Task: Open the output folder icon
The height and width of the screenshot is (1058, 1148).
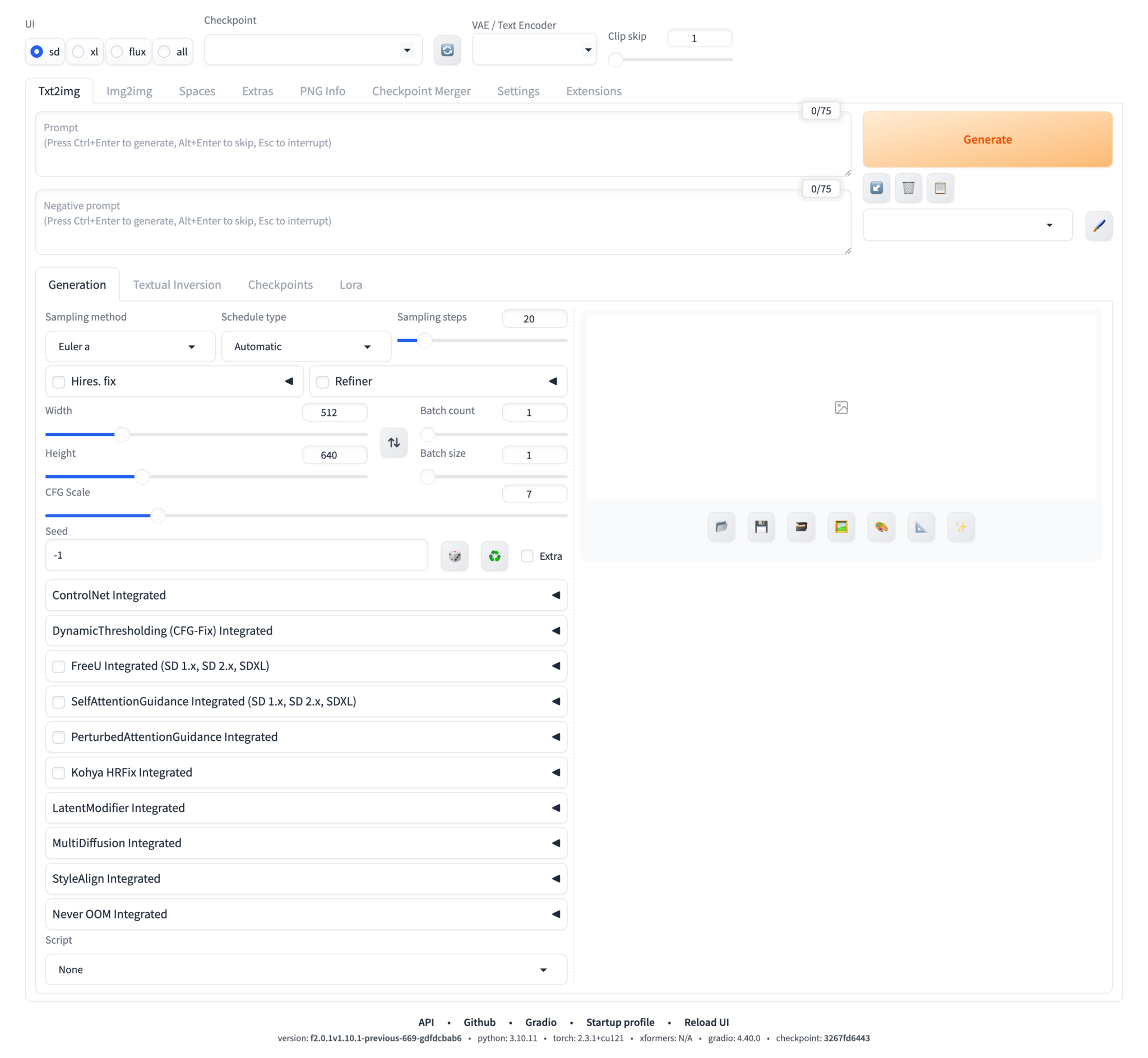Action: tap(721, 527)
